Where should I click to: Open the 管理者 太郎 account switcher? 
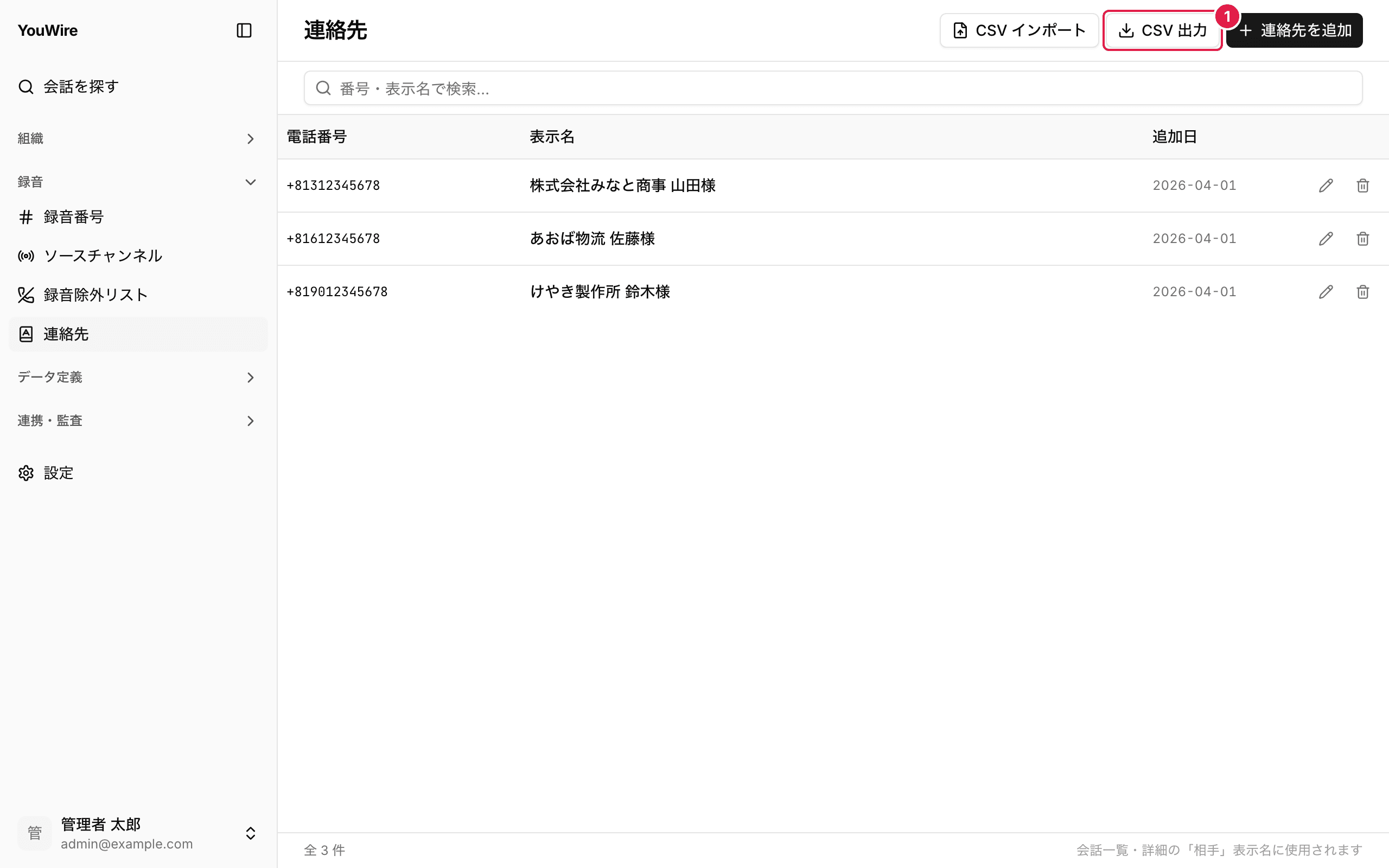(138, 833)
